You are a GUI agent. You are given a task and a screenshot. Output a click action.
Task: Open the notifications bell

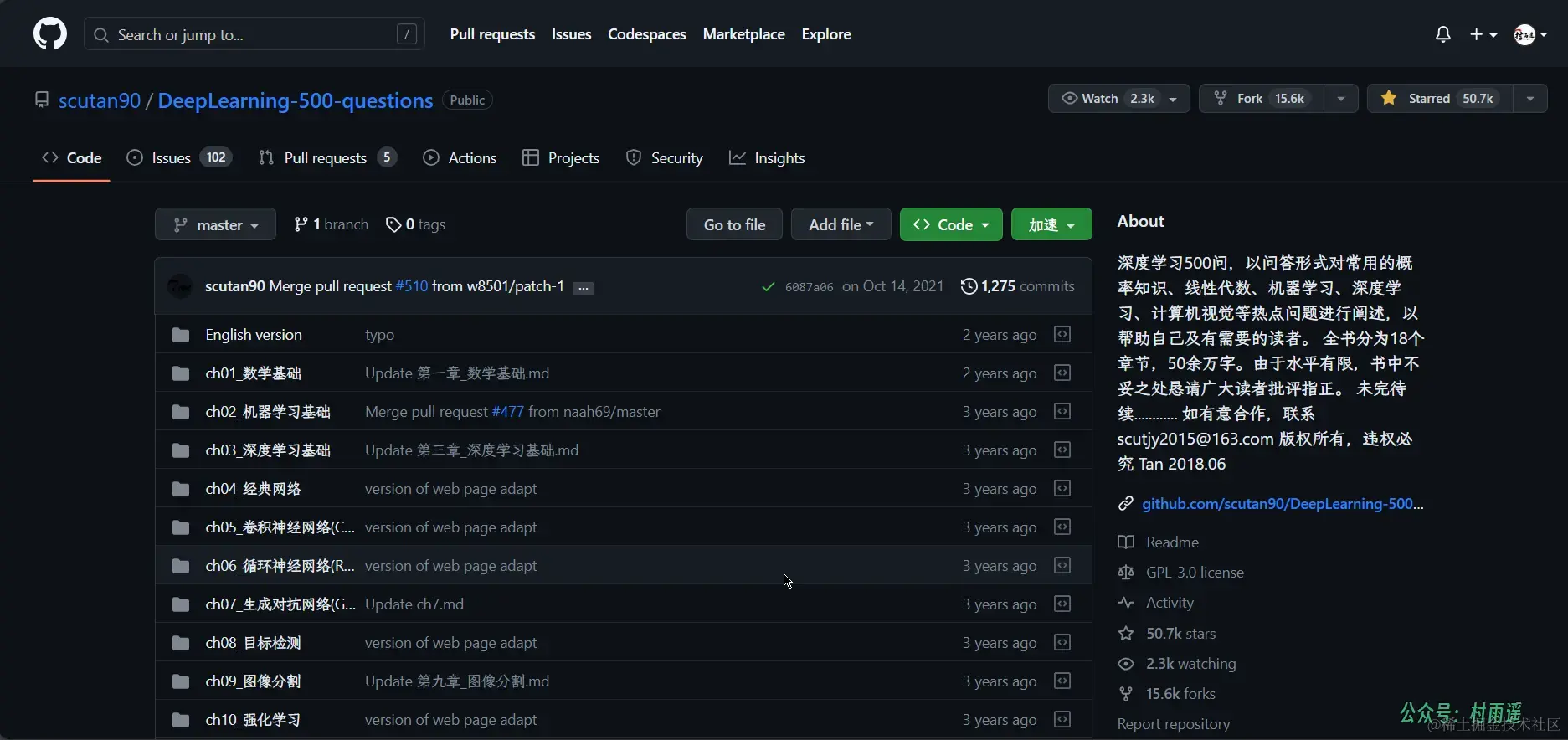click(x=1443, y=34)
